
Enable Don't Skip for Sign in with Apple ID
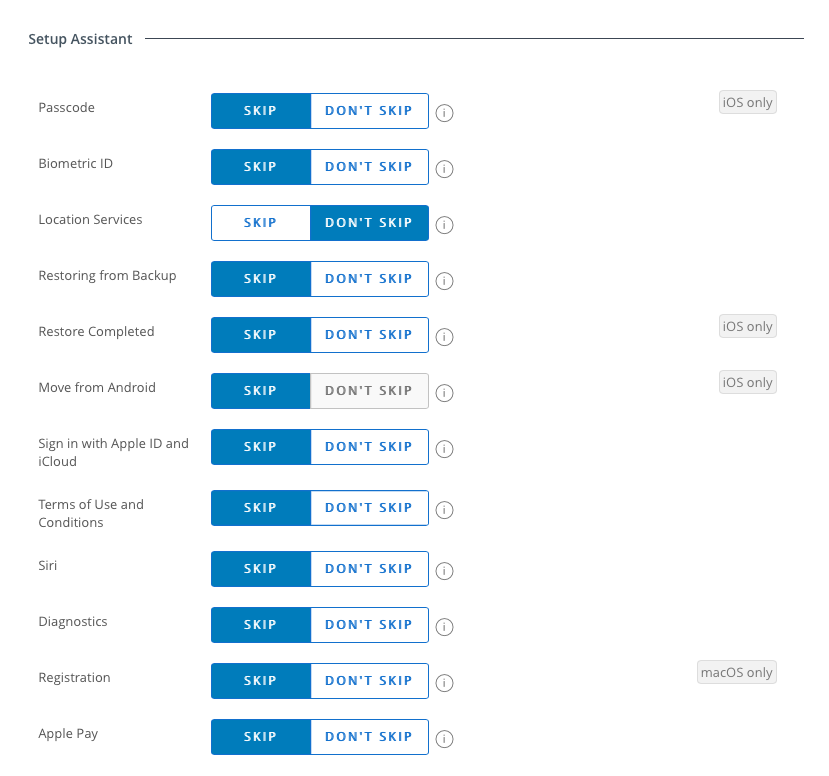pyautogui.click(x=369, y=447)
